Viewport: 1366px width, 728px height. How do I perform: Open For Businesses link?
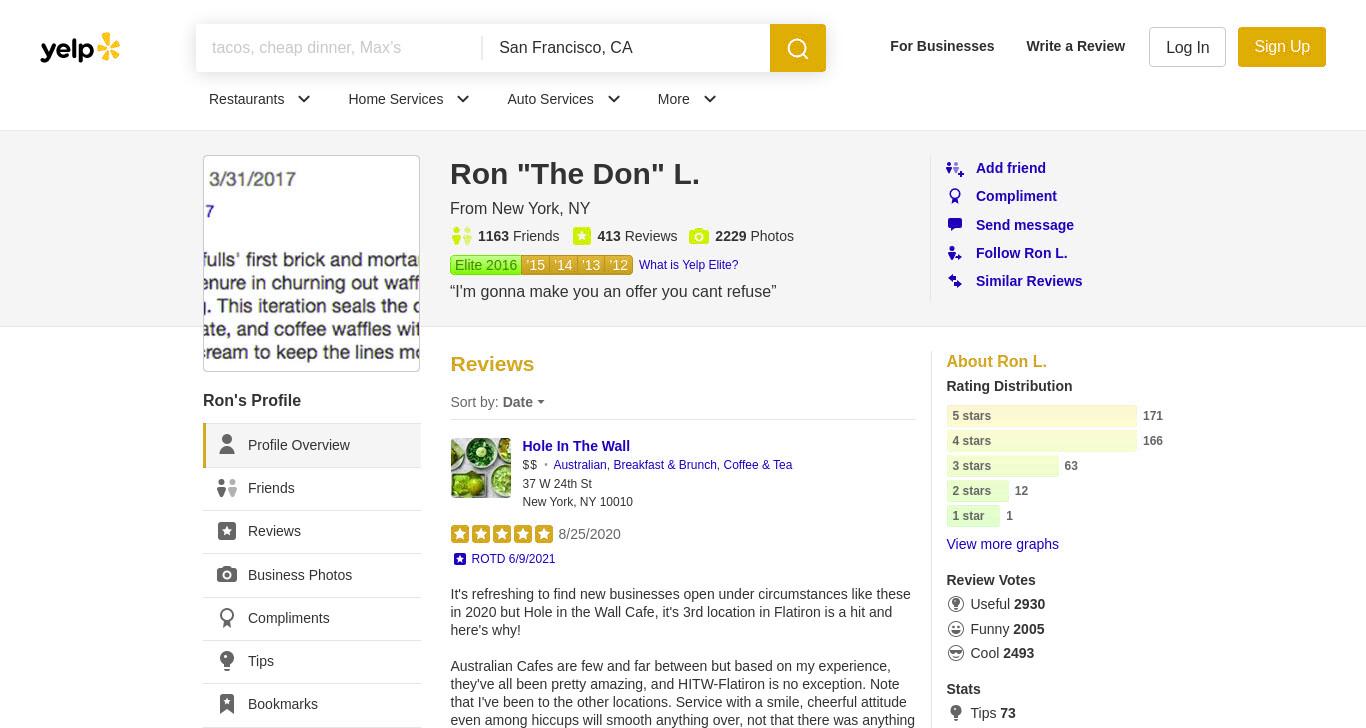click(x=942, y=46)
